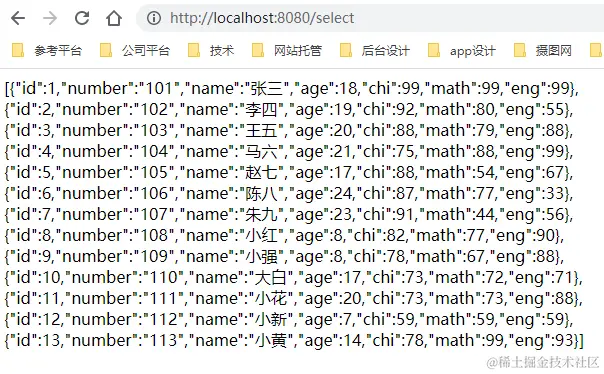Image resolution: width=604 pixels, height=374 pixels.
Task: Open the 公司平台 bookmark folder
Action: (135, 50)
